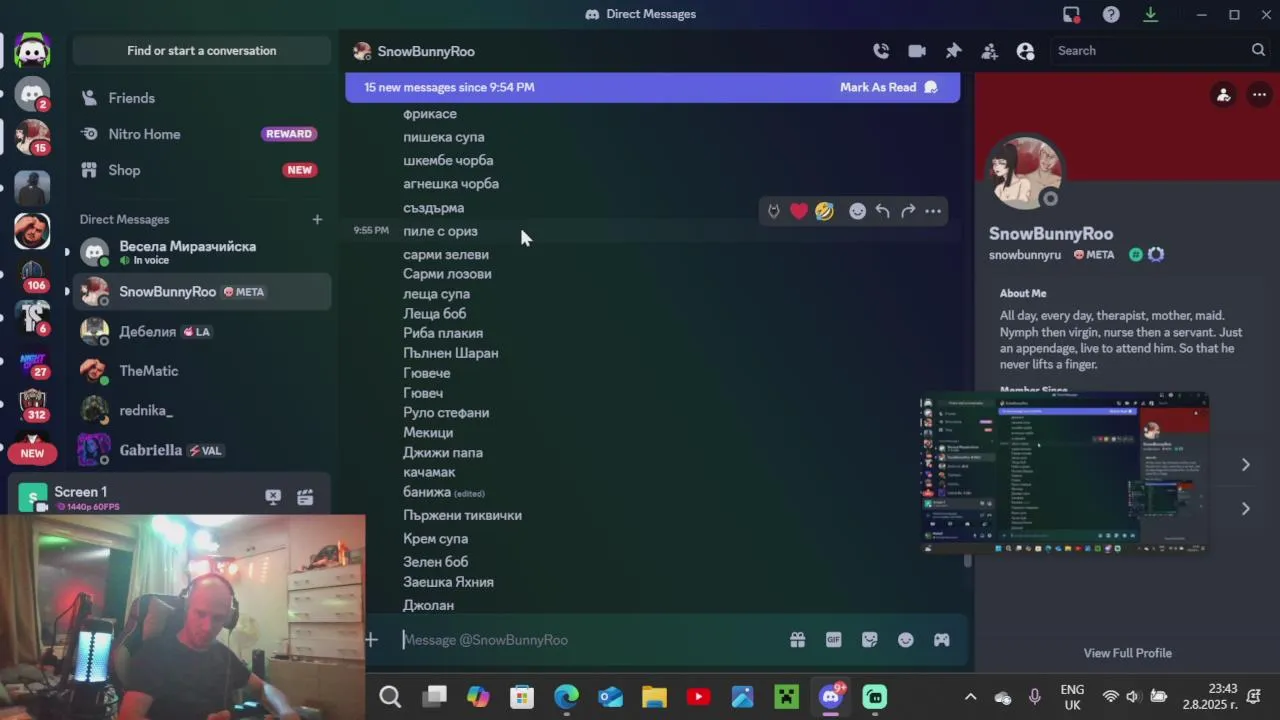Click the chat scrollbar
The height and width of the screenshot is (720, 1280).
[x=967, y=561]
